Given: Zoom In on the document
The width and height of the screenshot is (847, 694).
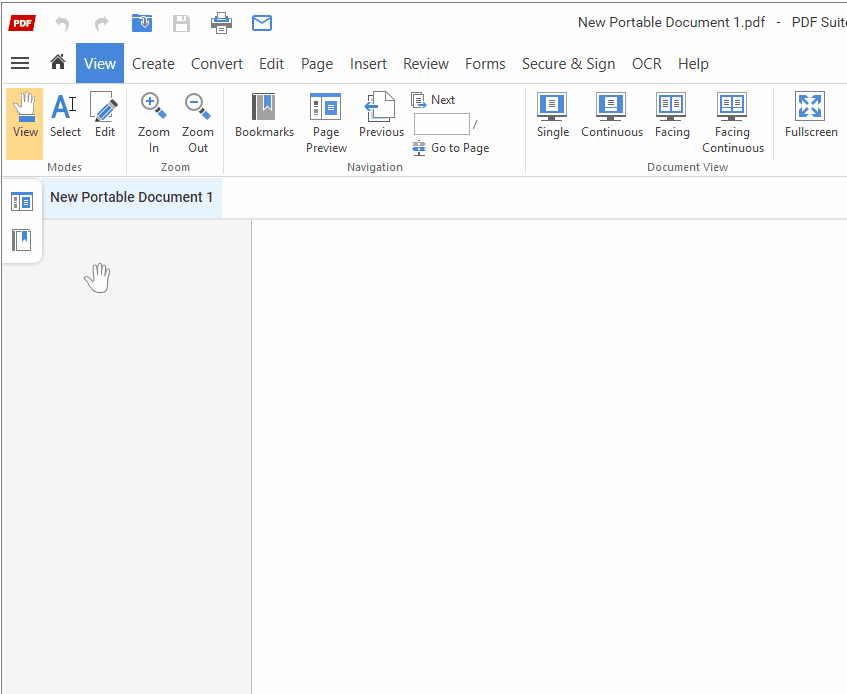Looking at the screenshot, I should tap(153, 123).
